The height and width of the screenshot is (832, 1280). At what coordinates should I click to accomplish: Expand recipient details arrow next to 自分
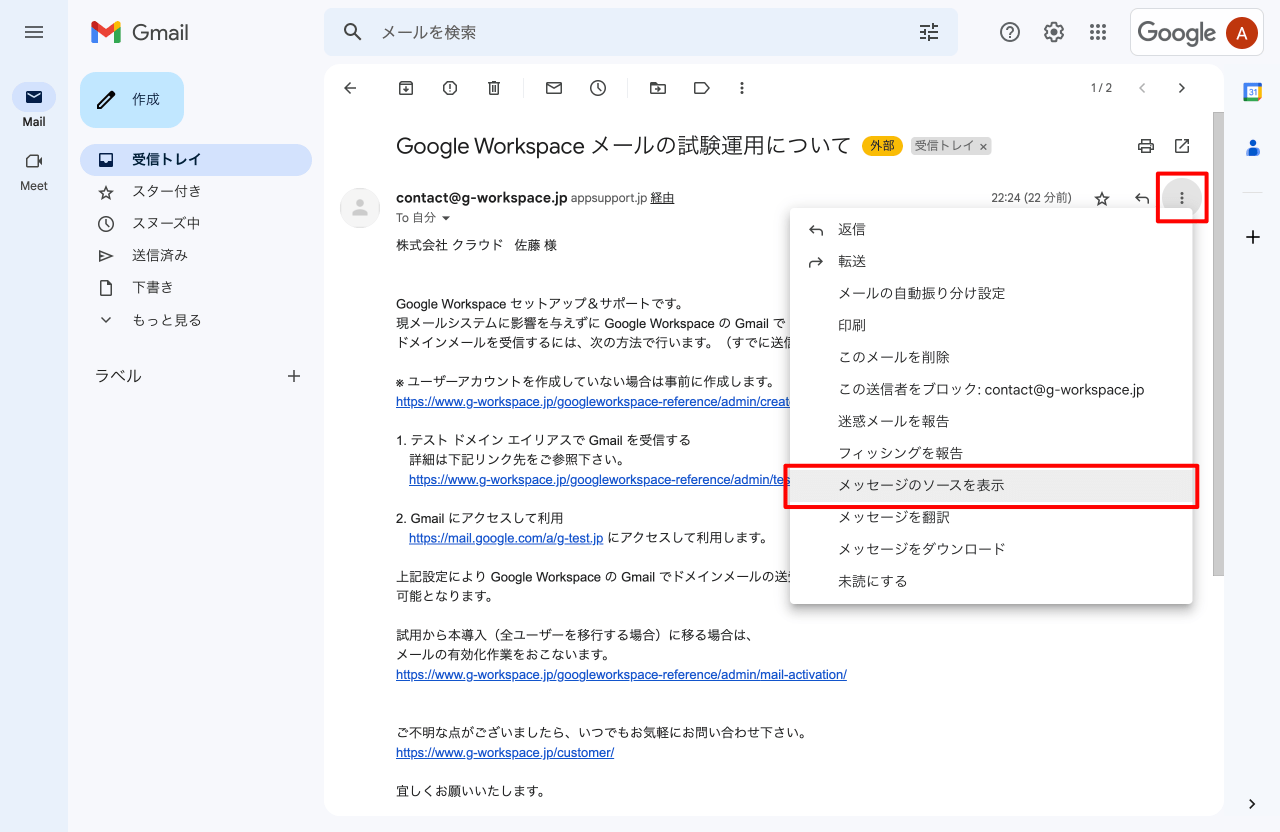[446, 218]
